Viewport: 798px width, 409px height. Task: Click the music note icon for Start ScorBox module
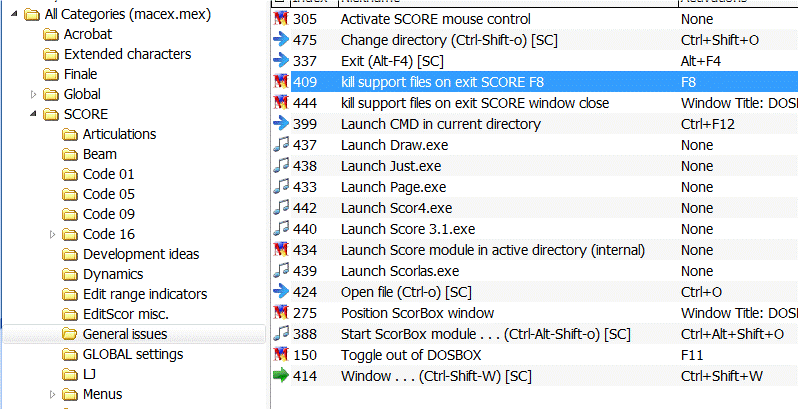point(281,334)
